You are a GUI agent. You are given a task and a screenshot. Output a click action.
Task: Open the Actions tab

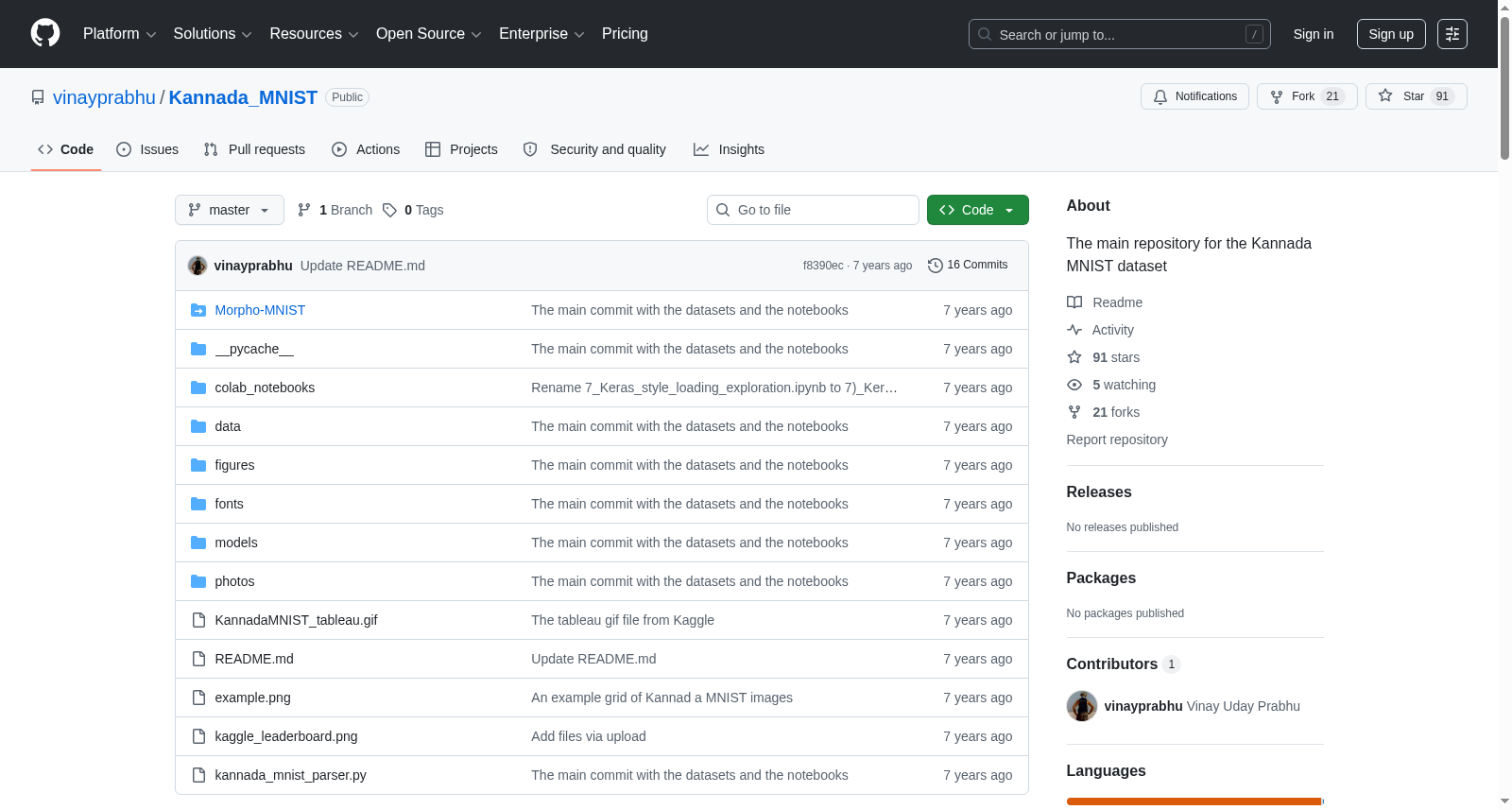point(366,149)
